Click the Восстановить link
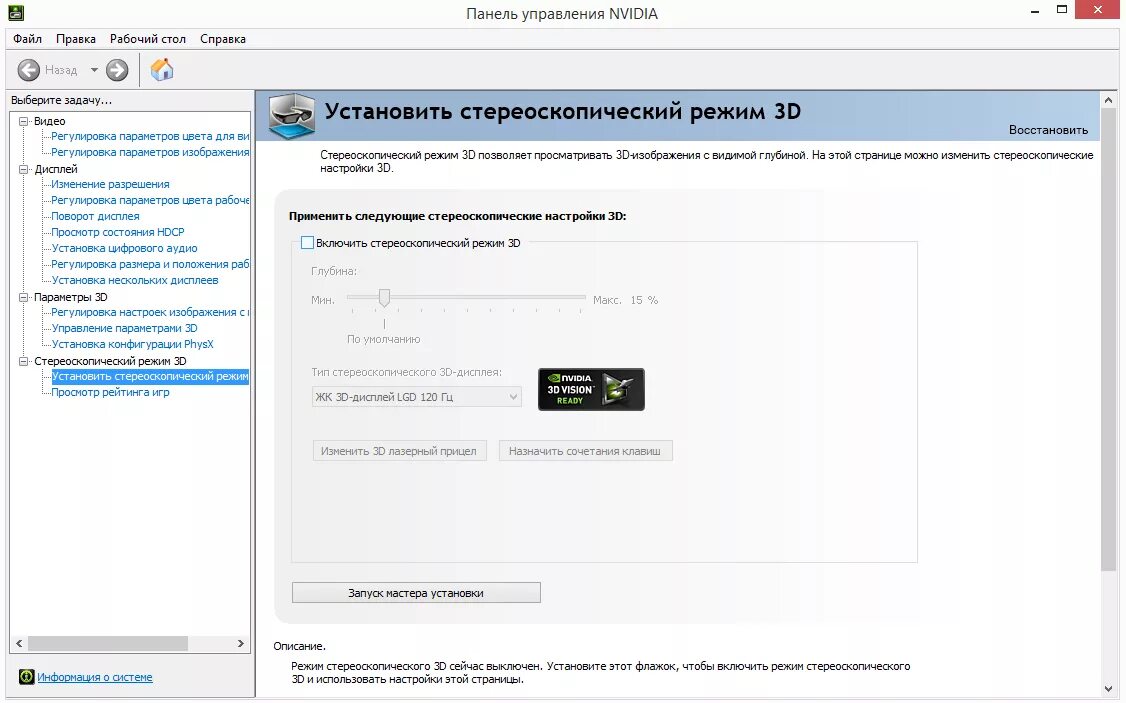This screenshot has height=703, width=1126. (1048, 130)
